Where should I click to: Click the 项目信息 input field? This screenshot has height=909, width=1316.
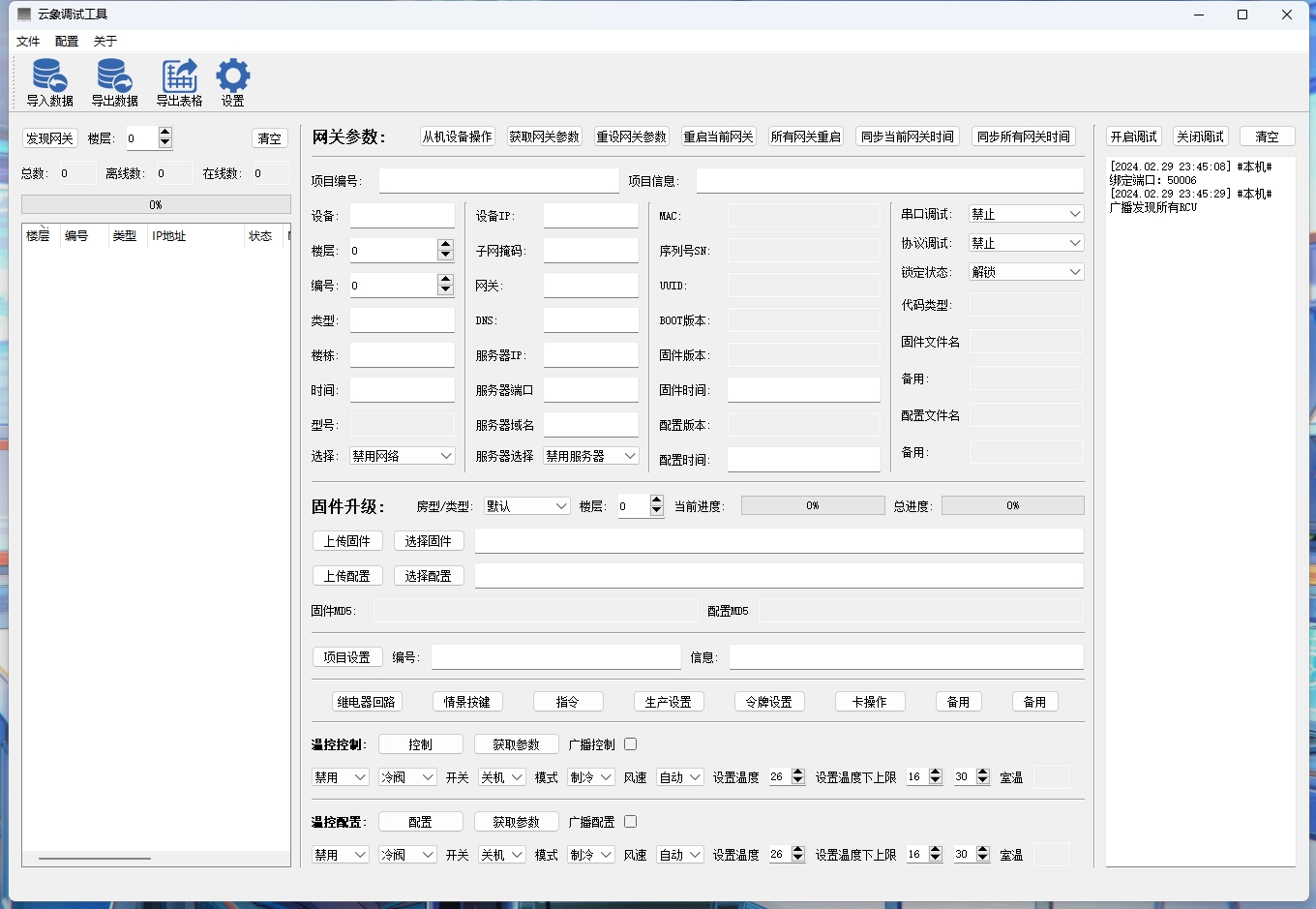pos(890,181)
